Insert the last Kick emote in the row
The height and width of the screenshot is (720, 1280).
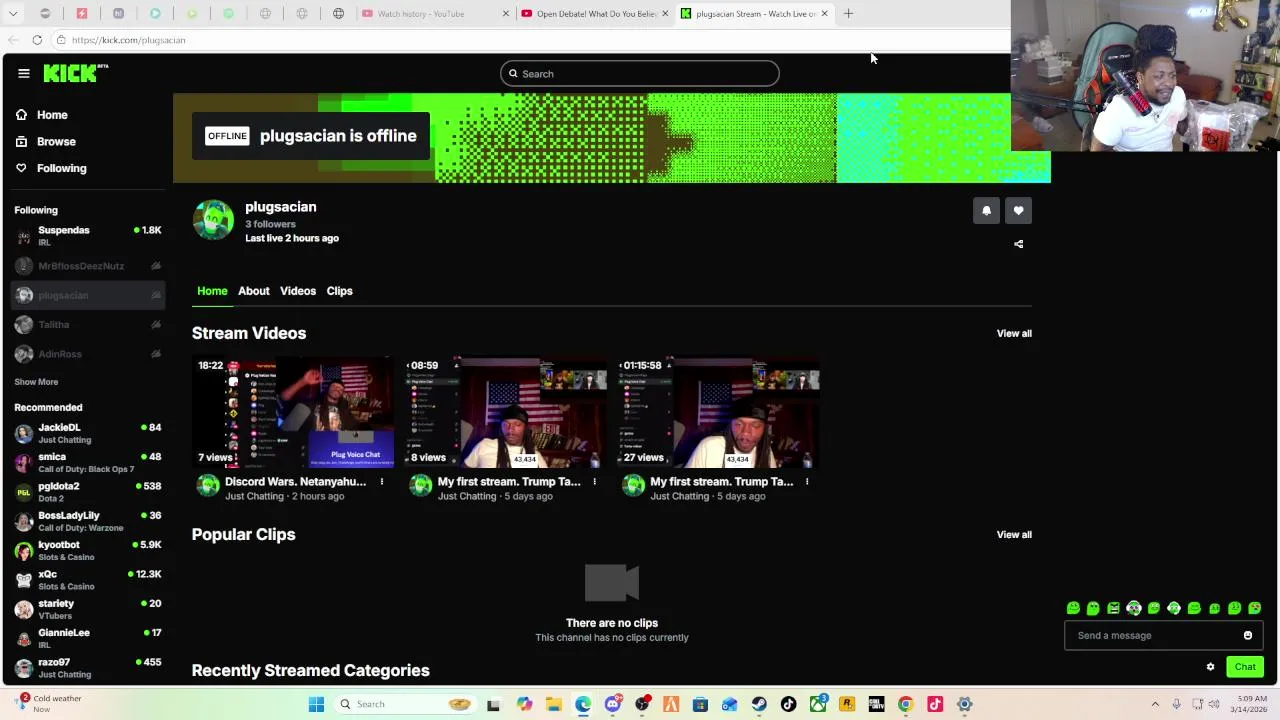1255,608
